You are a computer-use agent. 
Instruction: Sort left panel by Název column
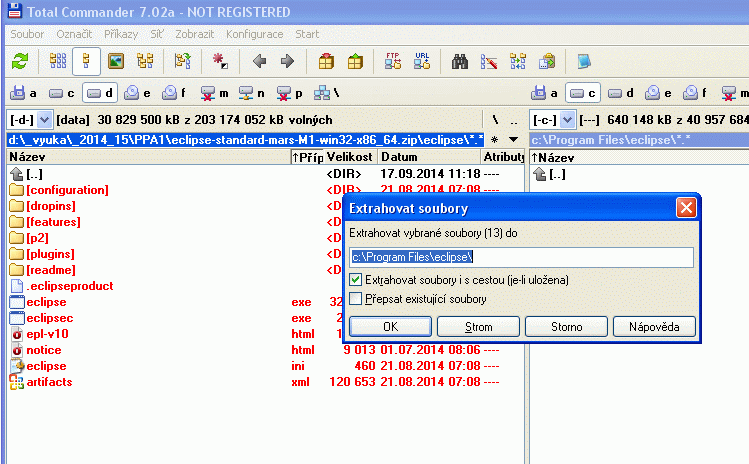[x=149, y=157]
